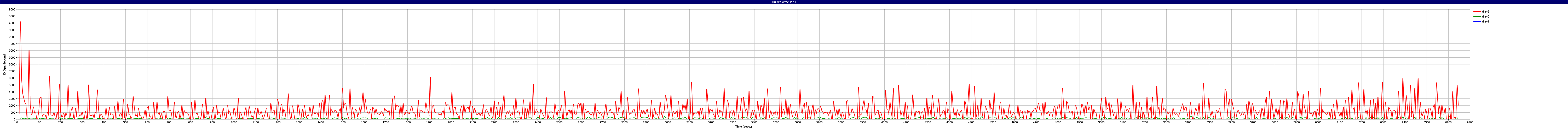This screenshot has width=1568, height=132.
Task: Click the 10000 y-axis tick value
Action: pos(11,51)
